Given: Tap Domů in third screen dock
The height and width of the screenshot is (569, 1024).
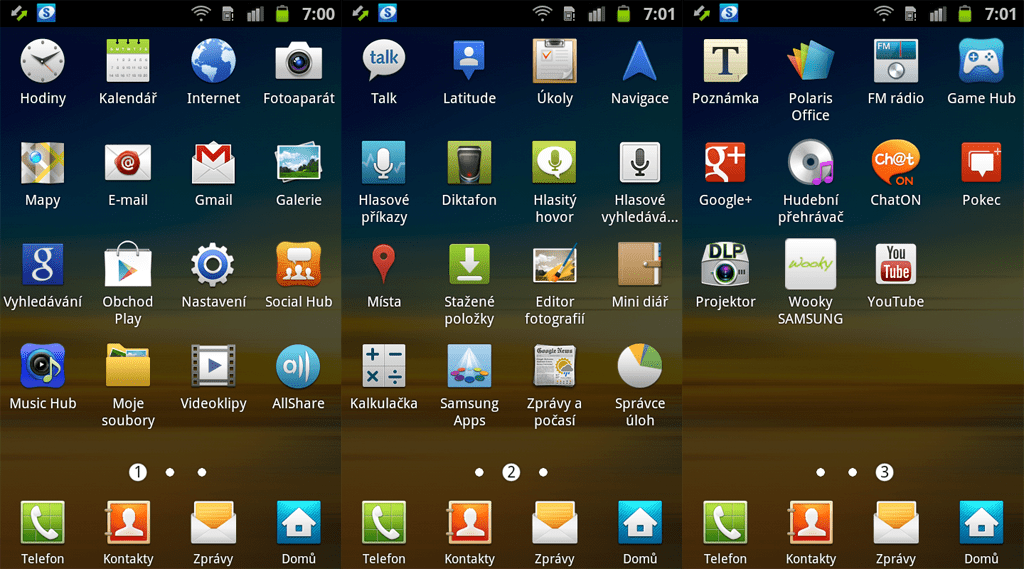Looking at the screenshot, I should [x=981, y=523].
